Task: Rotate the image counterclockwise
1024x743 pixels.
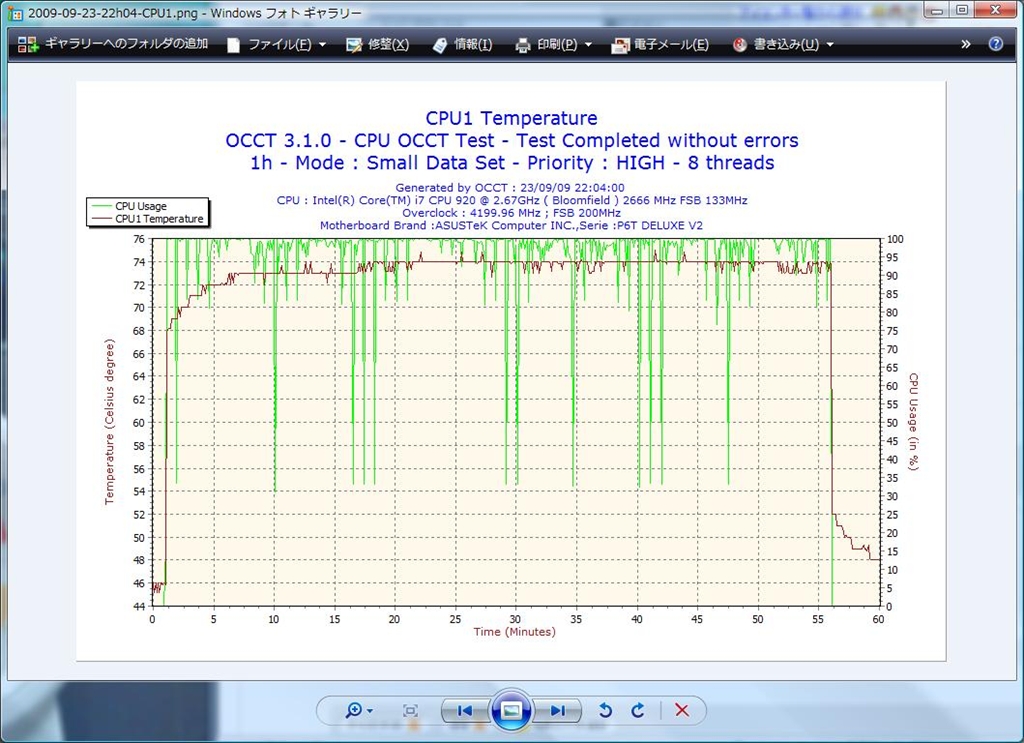Action: [605, 710]
